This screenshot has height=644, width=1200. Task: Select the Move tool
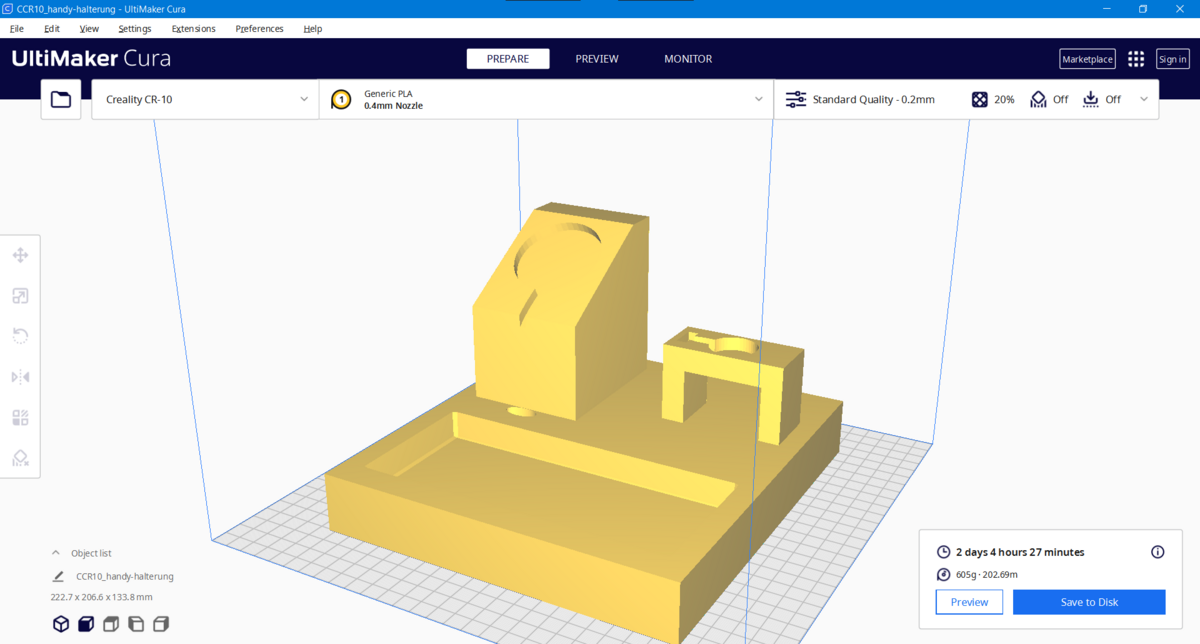click(20, 255)
